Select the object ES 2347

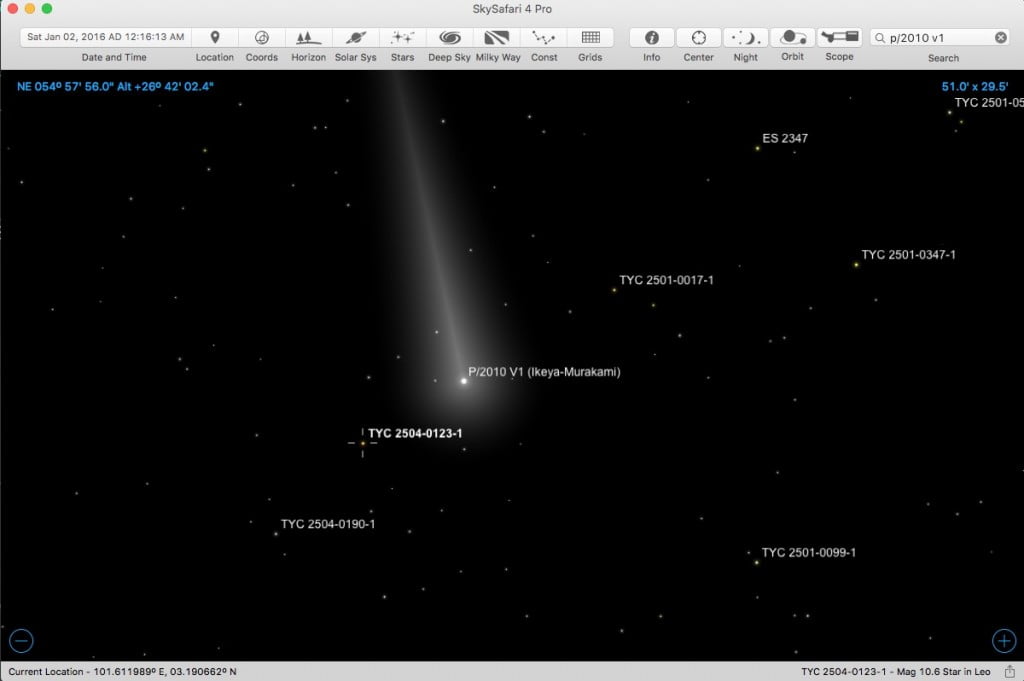click(x=758, y=148)
